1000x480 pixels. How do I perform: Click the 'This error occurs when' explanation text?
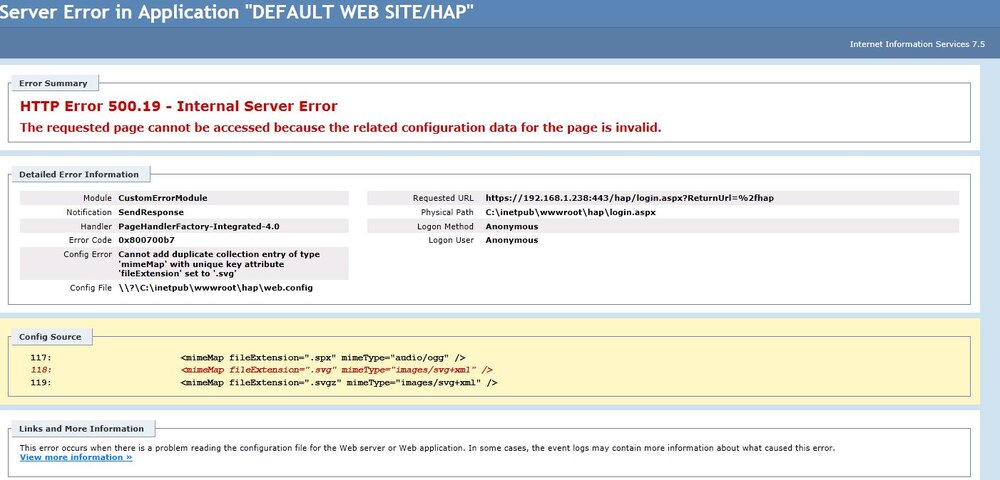(x=427, y=448)
